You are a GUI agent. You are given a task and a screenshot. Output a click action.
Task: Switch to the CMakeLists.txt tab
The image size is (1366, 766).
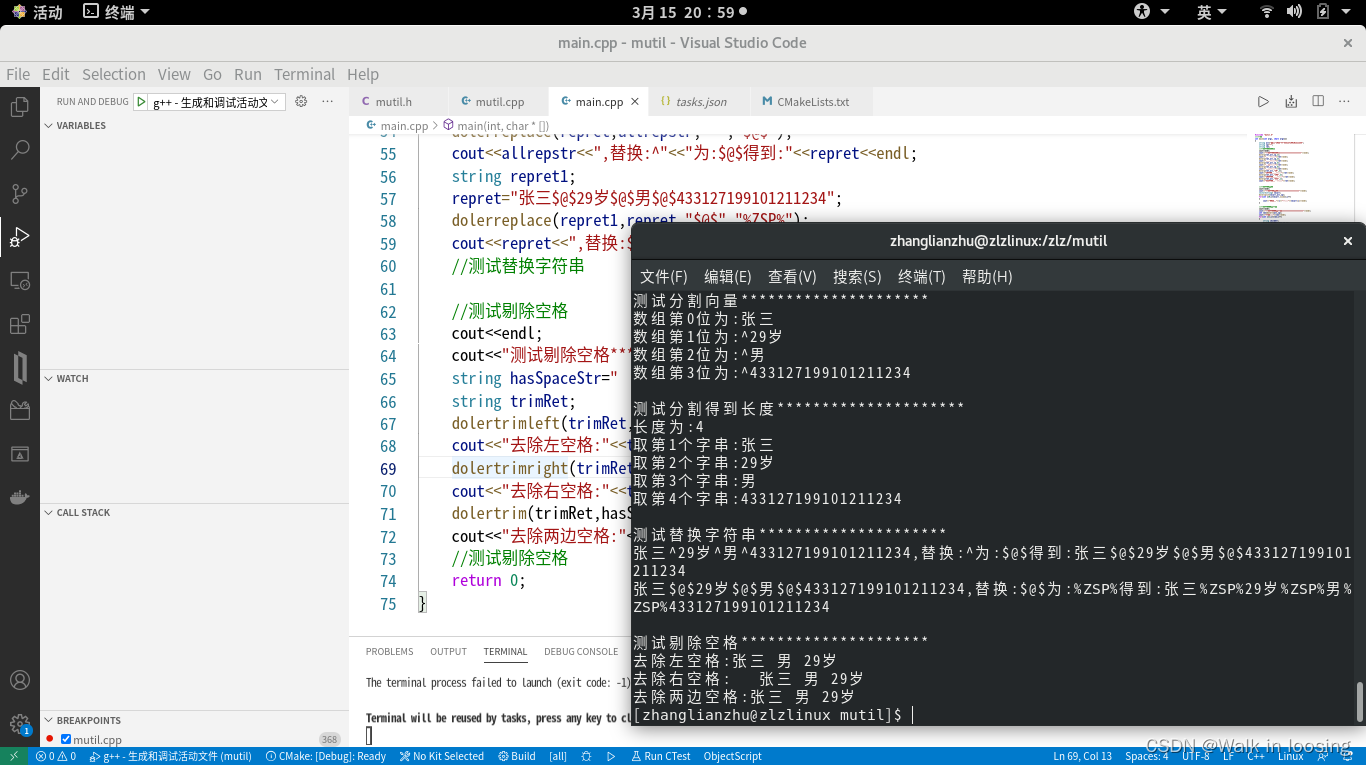coord(812,102)
